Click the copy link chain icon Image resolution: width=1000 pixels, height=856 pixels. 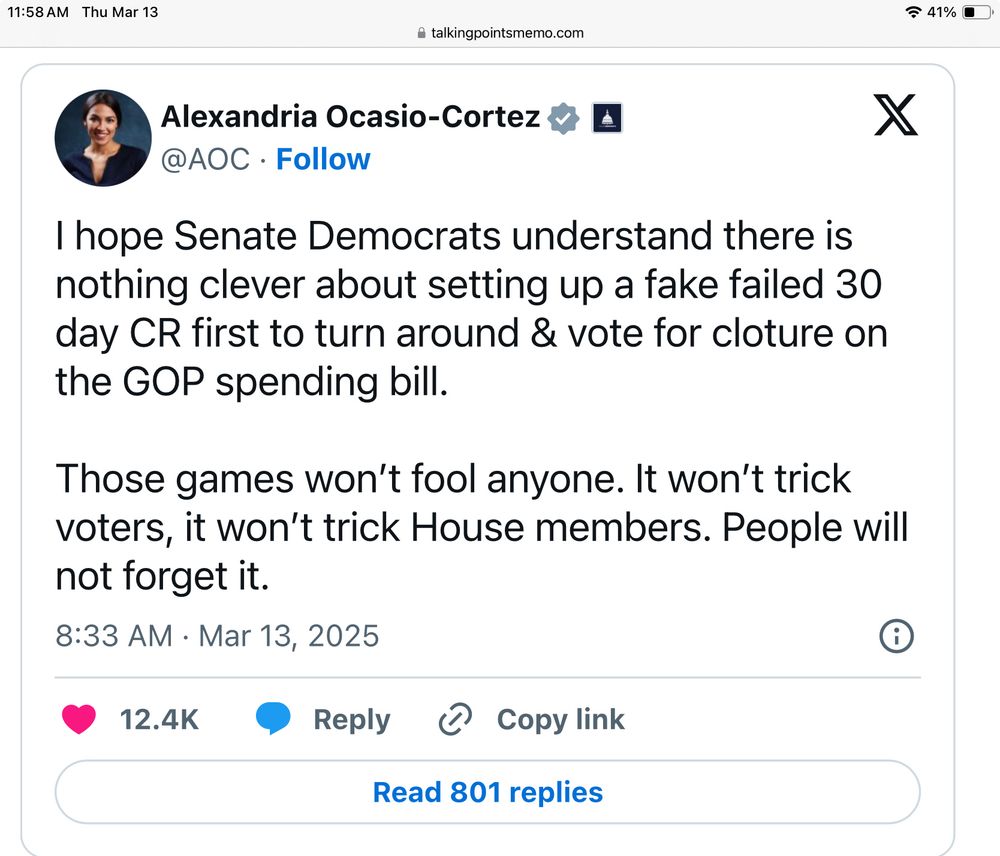tap(456, 719)
